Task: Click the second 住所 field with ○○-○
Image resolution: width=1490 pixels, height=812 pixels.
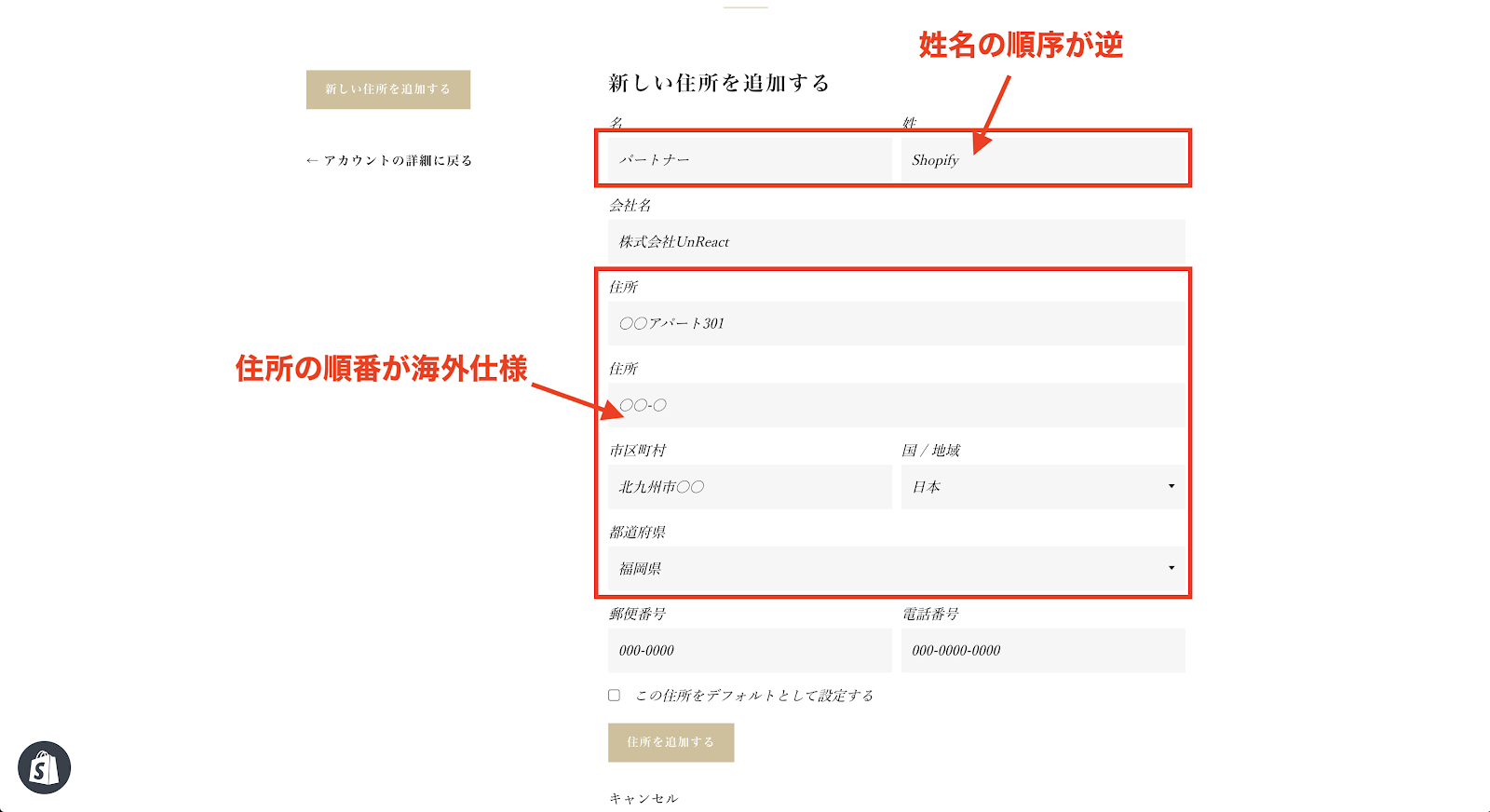Action: [896, 405]
